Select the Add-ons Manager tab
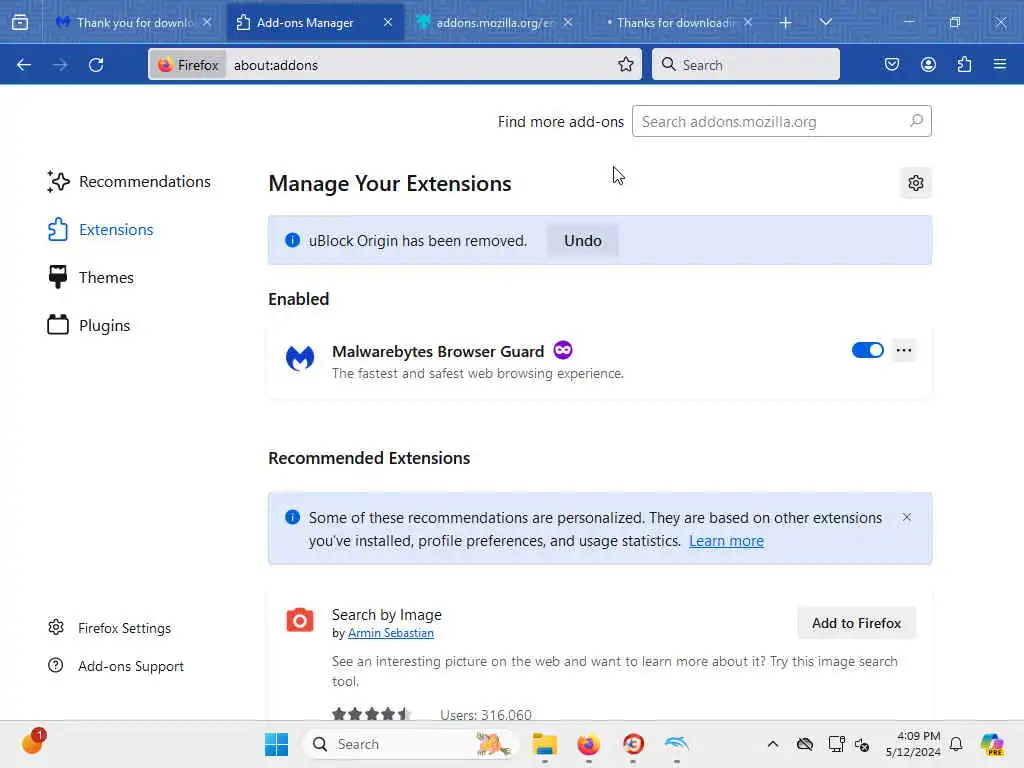Image resolution: width=1024 pixels, height=768 pixels. pos(305,23)
